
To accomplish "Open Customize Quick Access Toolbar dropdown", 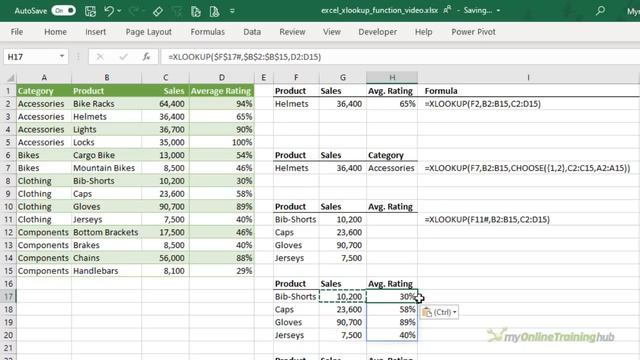I will [232, 11].
